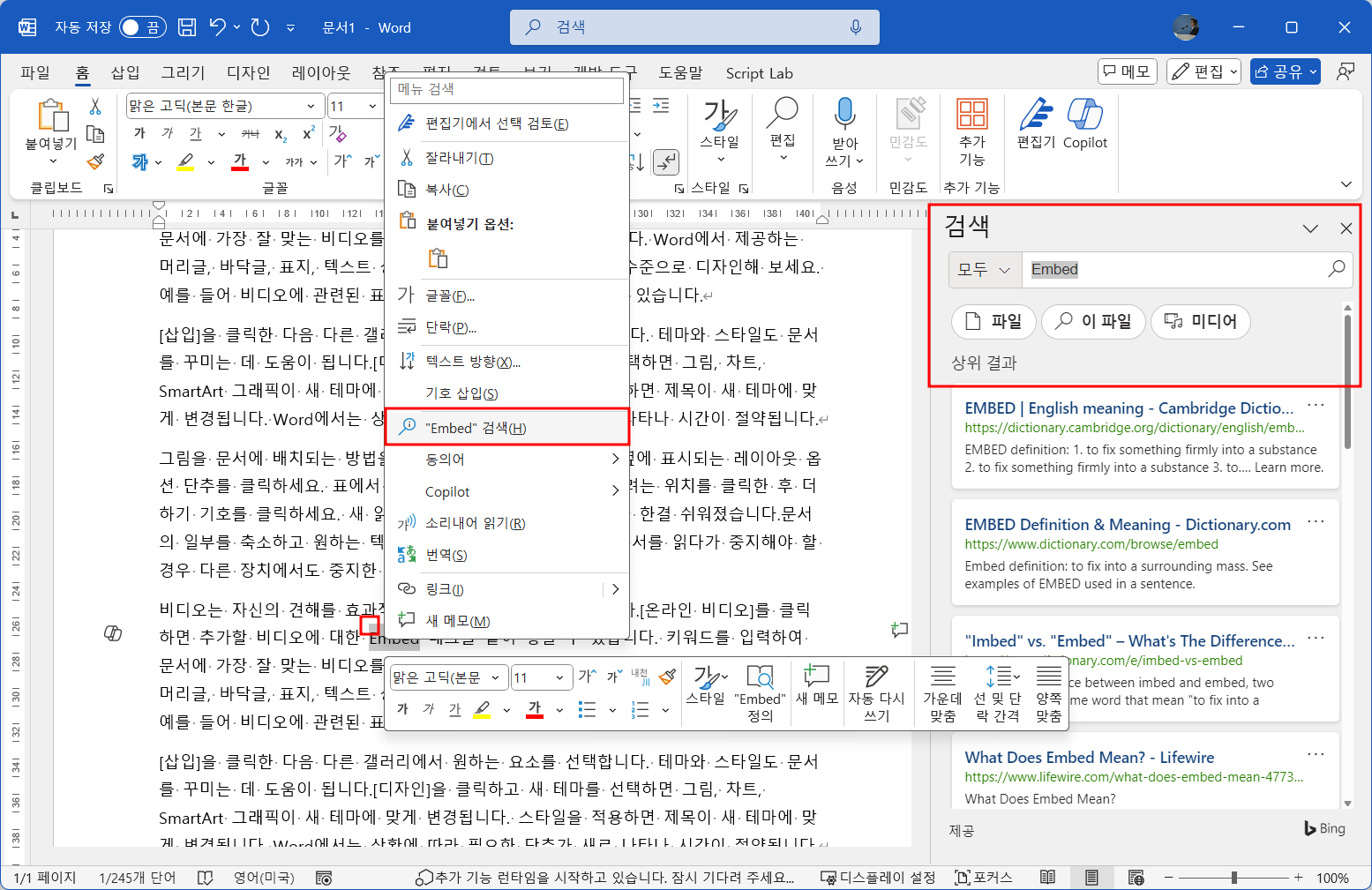
Task: Expand the ribbon using the collapse chevron
Action: click(x=1346, y=184)
